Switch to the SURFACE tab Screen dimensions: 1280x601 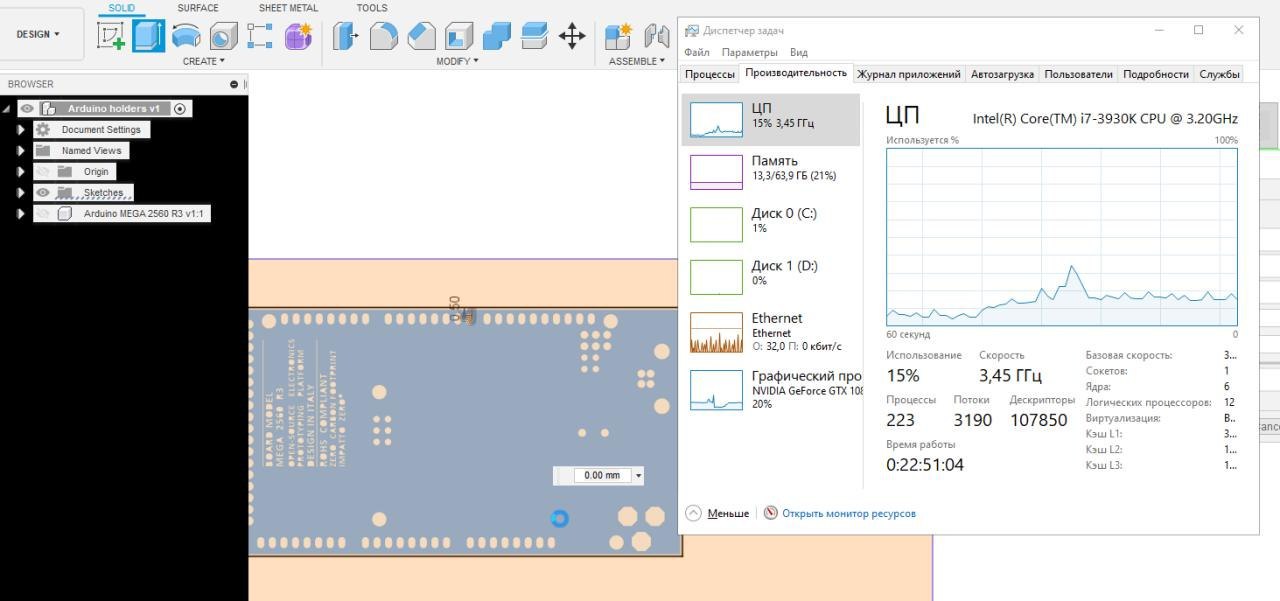coord(198,8)
